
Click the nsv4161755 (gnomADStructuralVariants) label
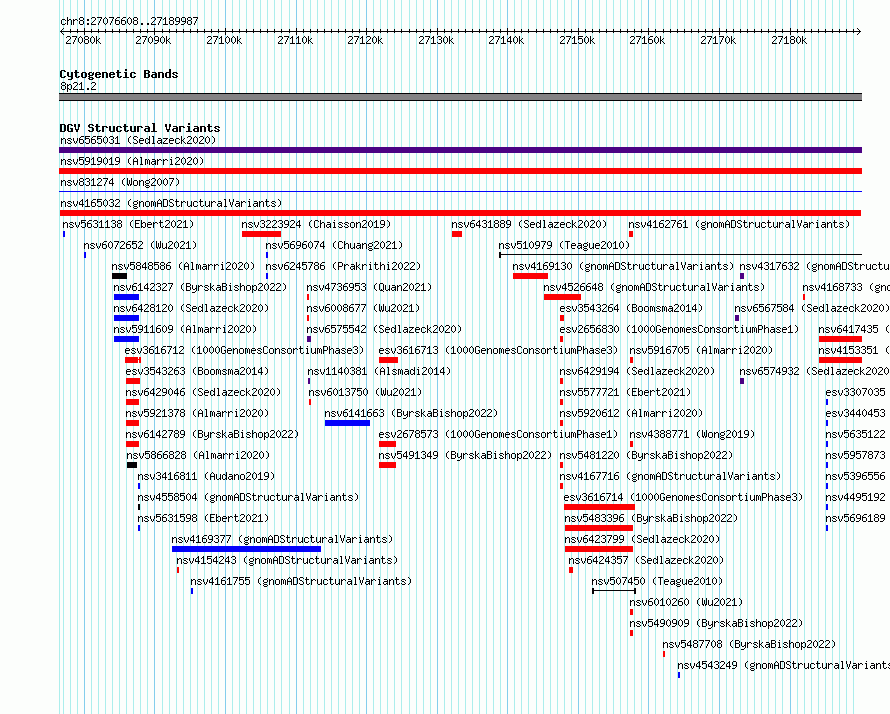point(301,581)
